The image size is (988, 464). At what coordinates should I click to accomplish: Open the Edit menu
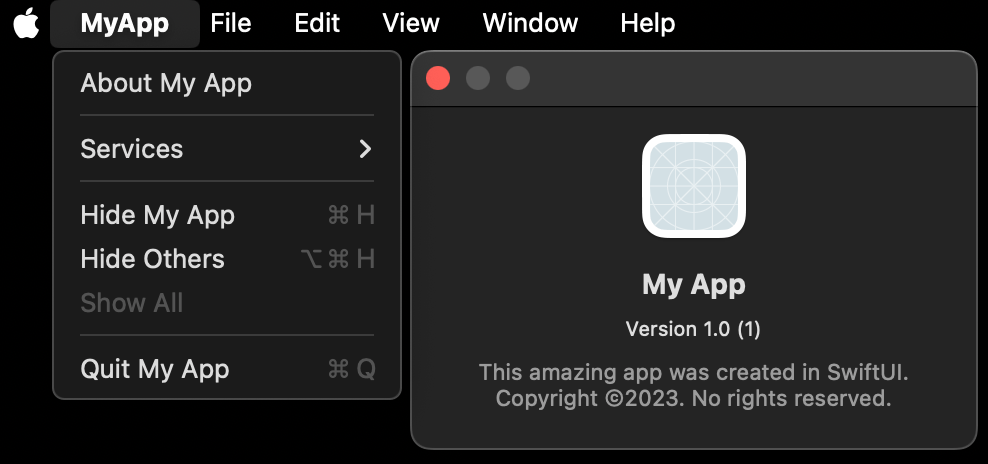[x=317, y=23]
